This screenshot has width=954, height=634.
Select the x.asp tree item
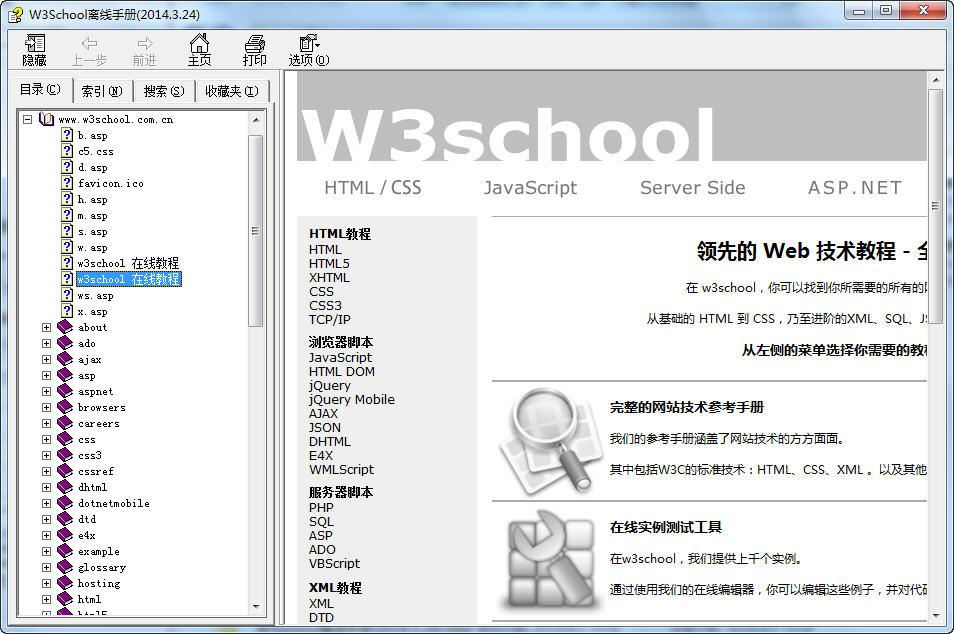[92, 312]
